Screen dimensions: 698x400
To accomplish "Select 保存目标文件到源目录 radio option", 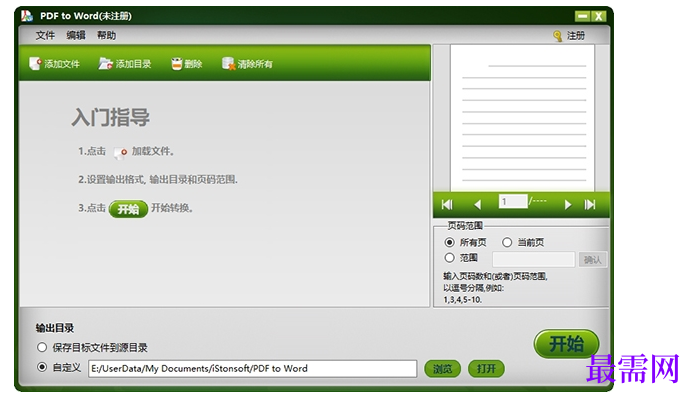I will point(42,347).
